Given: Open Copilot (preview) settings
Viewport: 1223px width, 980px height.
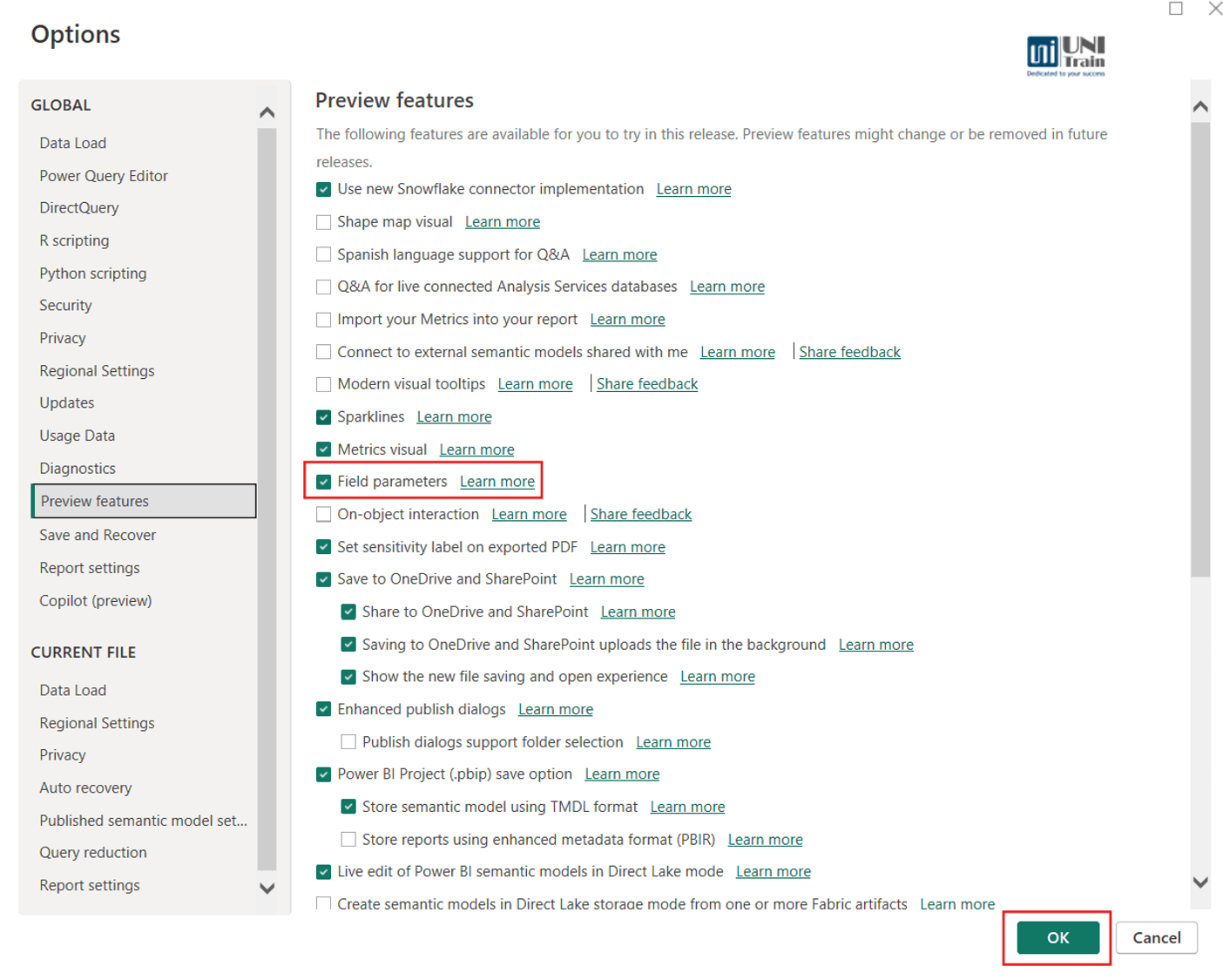Looking at the screenshot, I should coord(96,601).
